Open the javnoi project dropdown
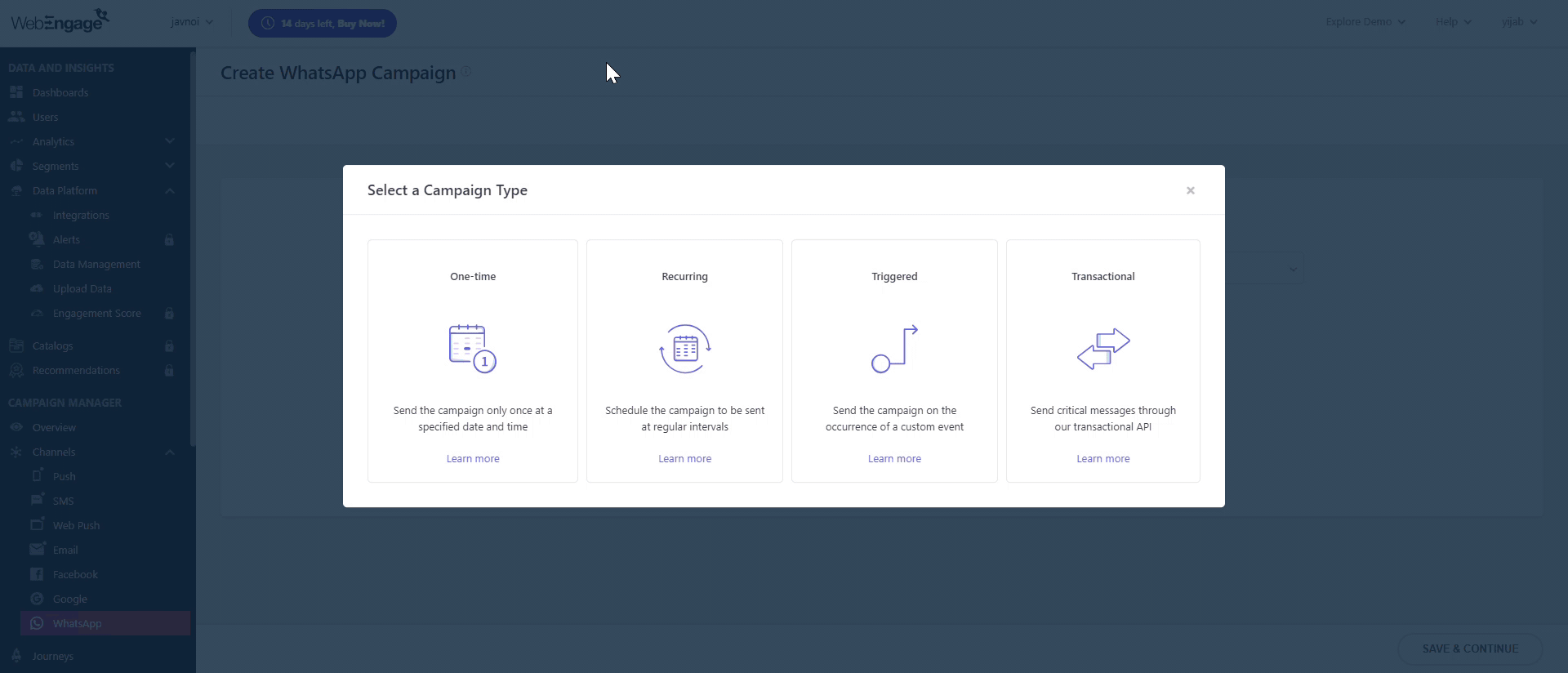The width and height of the screenshot is (1568, 673). pyautogui.click(x=192, y=22)
